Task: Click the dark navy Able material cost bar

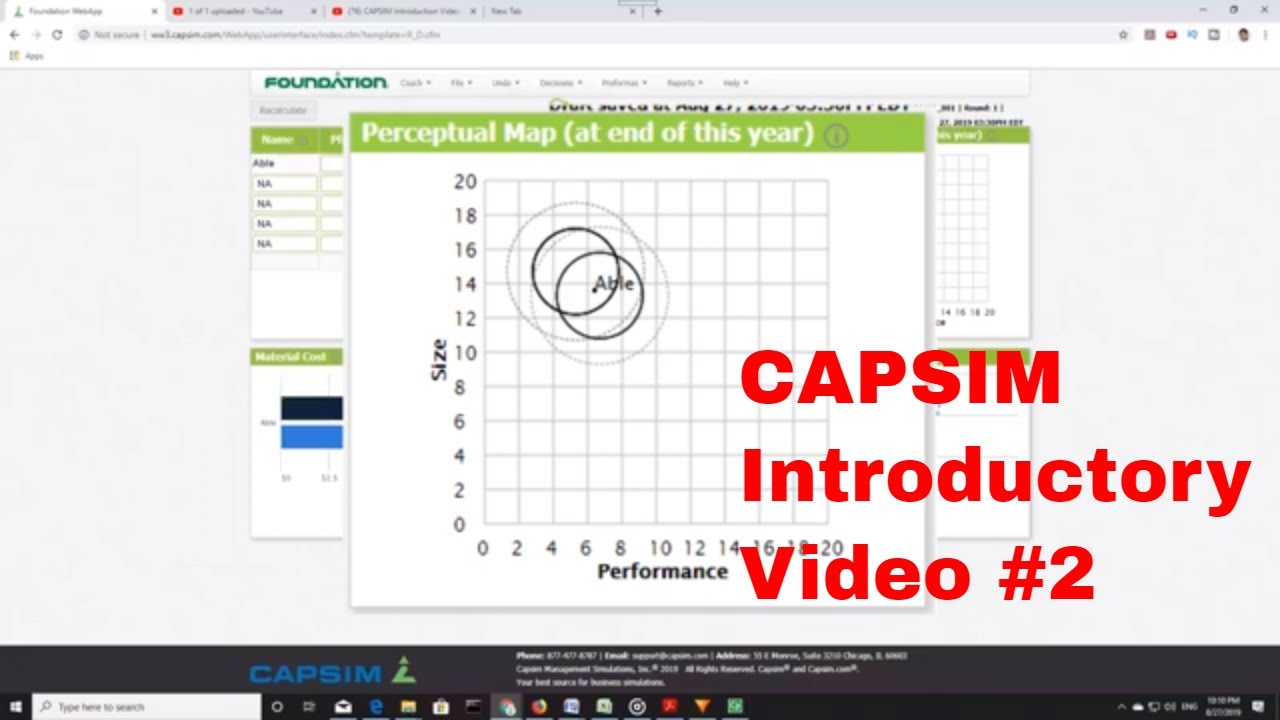Action: pos(311,408)
